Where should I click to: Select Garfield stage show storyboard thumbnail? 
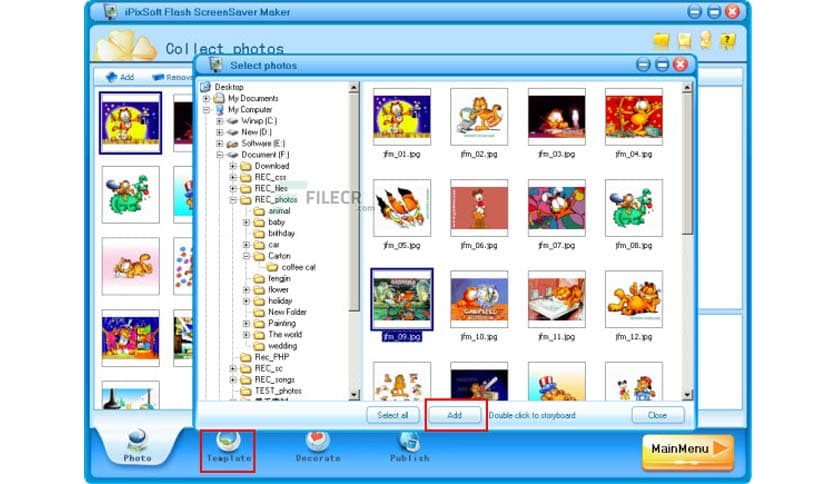tap(130, 338)
